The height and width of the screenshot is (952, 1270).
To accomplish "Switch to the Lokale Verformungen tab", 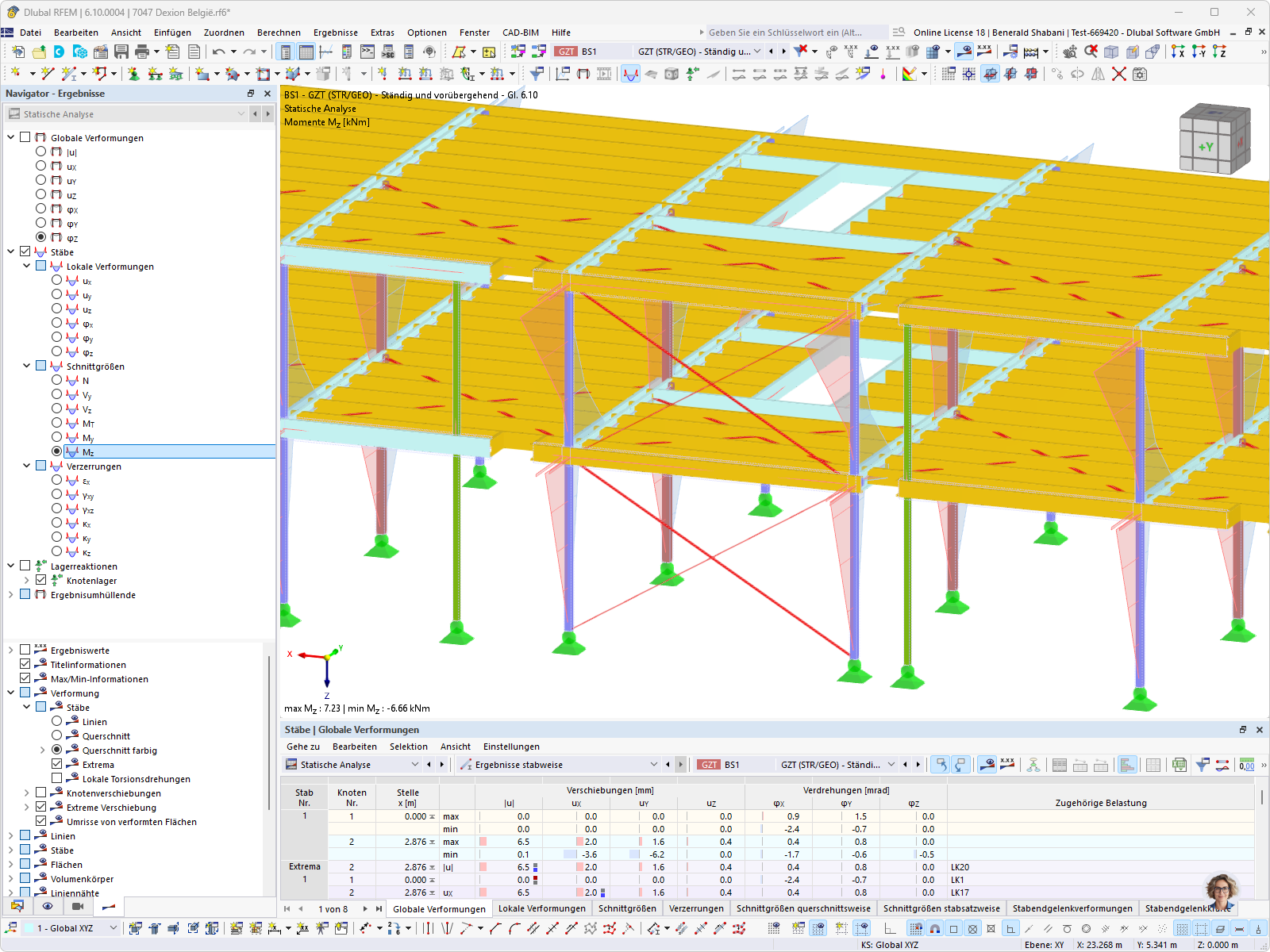I will (541, 908).
